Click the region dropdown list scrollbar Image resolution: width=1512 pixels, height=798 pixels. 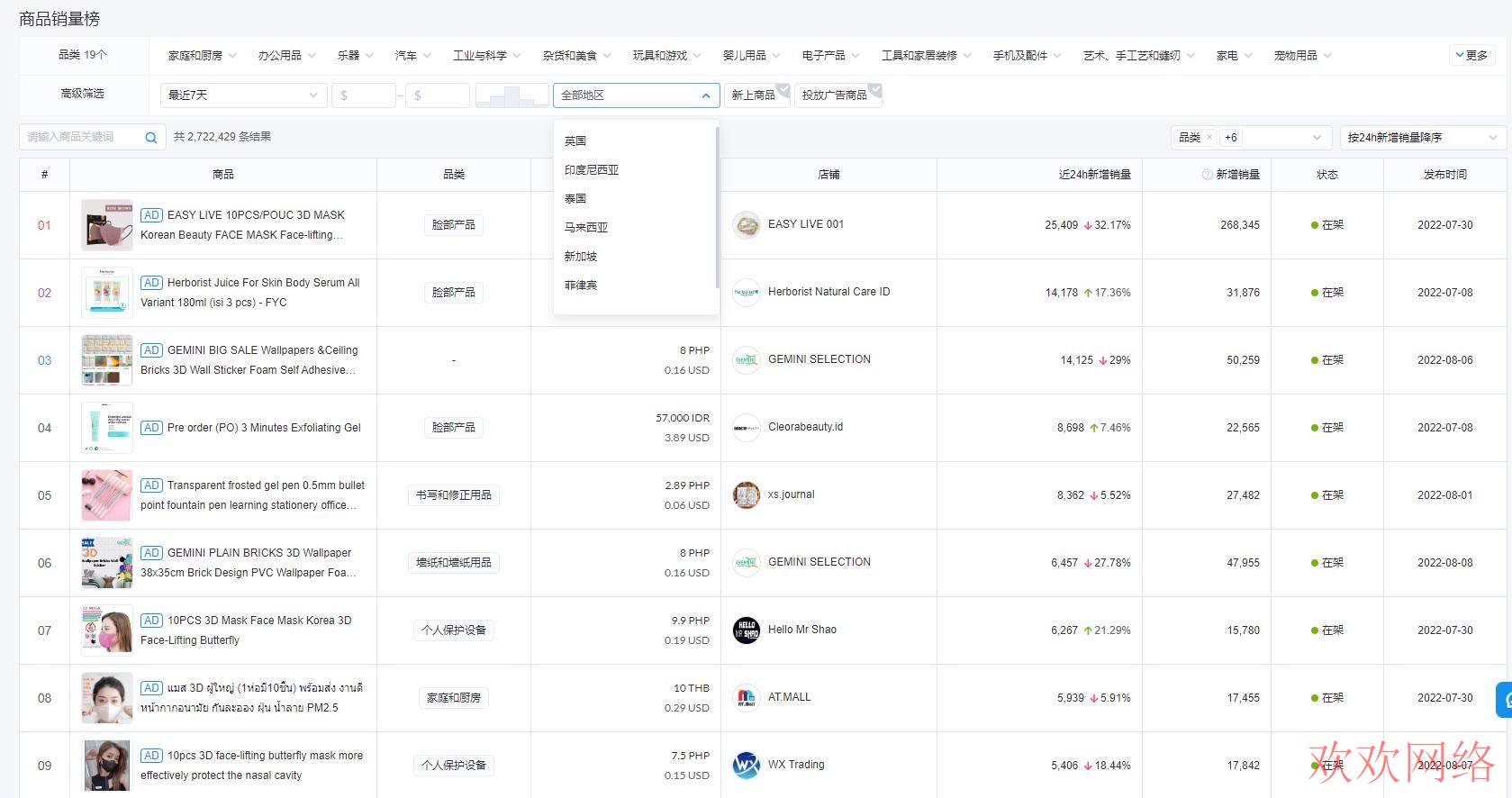tap(717, 207)
